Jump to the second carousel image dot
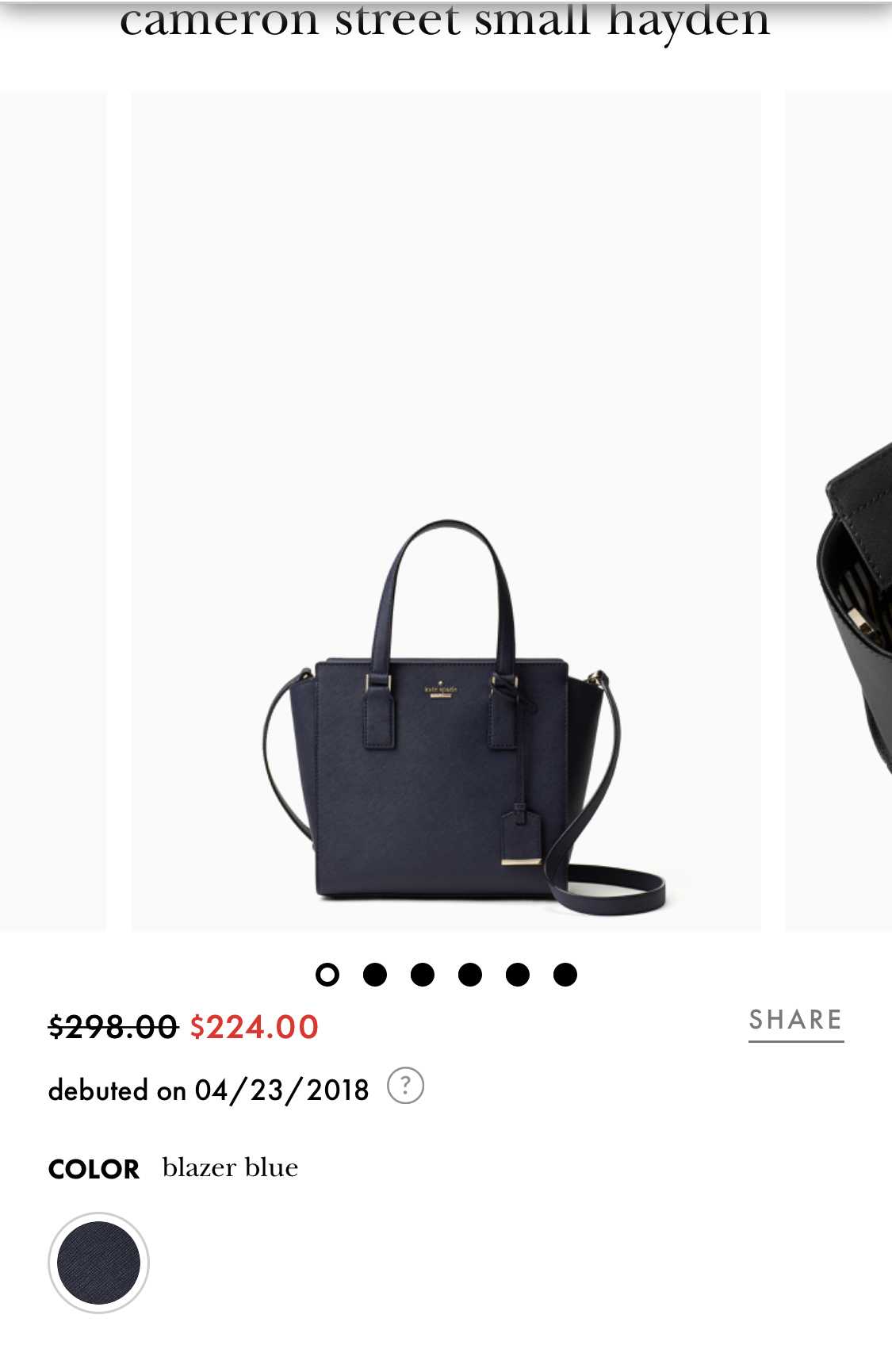Viewport: 892px width, 1372px height. 374,974
